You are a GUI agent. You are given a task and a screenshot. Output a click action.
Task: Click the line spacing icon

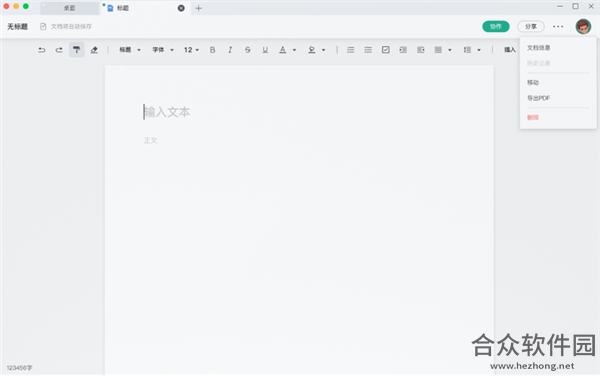click(x=467, y=50)
